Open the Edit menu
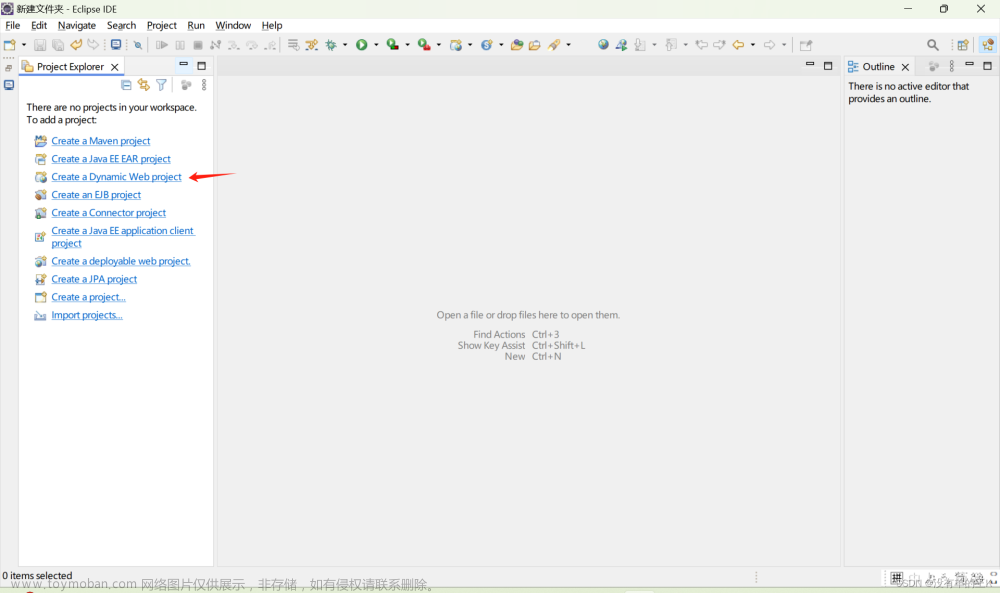The image size is (1000, 593). coord(39,26)
